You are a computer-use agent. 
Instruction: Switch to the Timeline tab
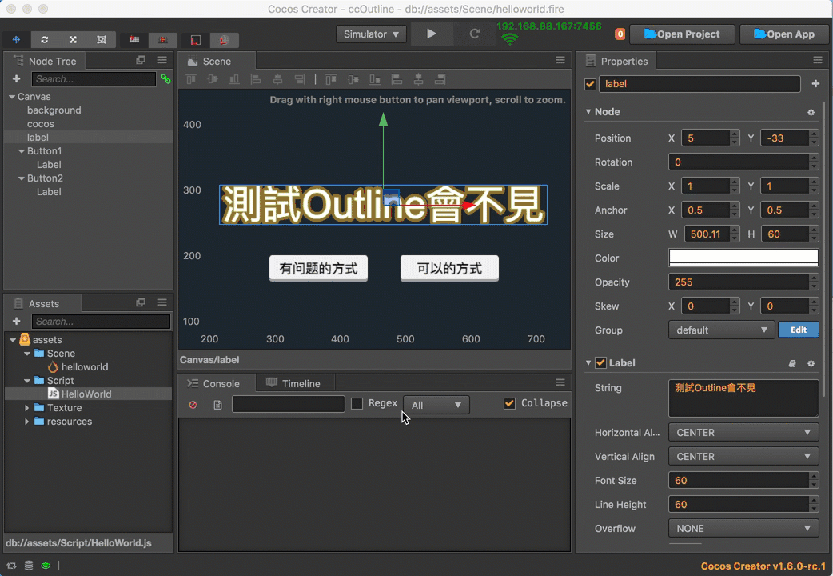(x=295, y=383)
